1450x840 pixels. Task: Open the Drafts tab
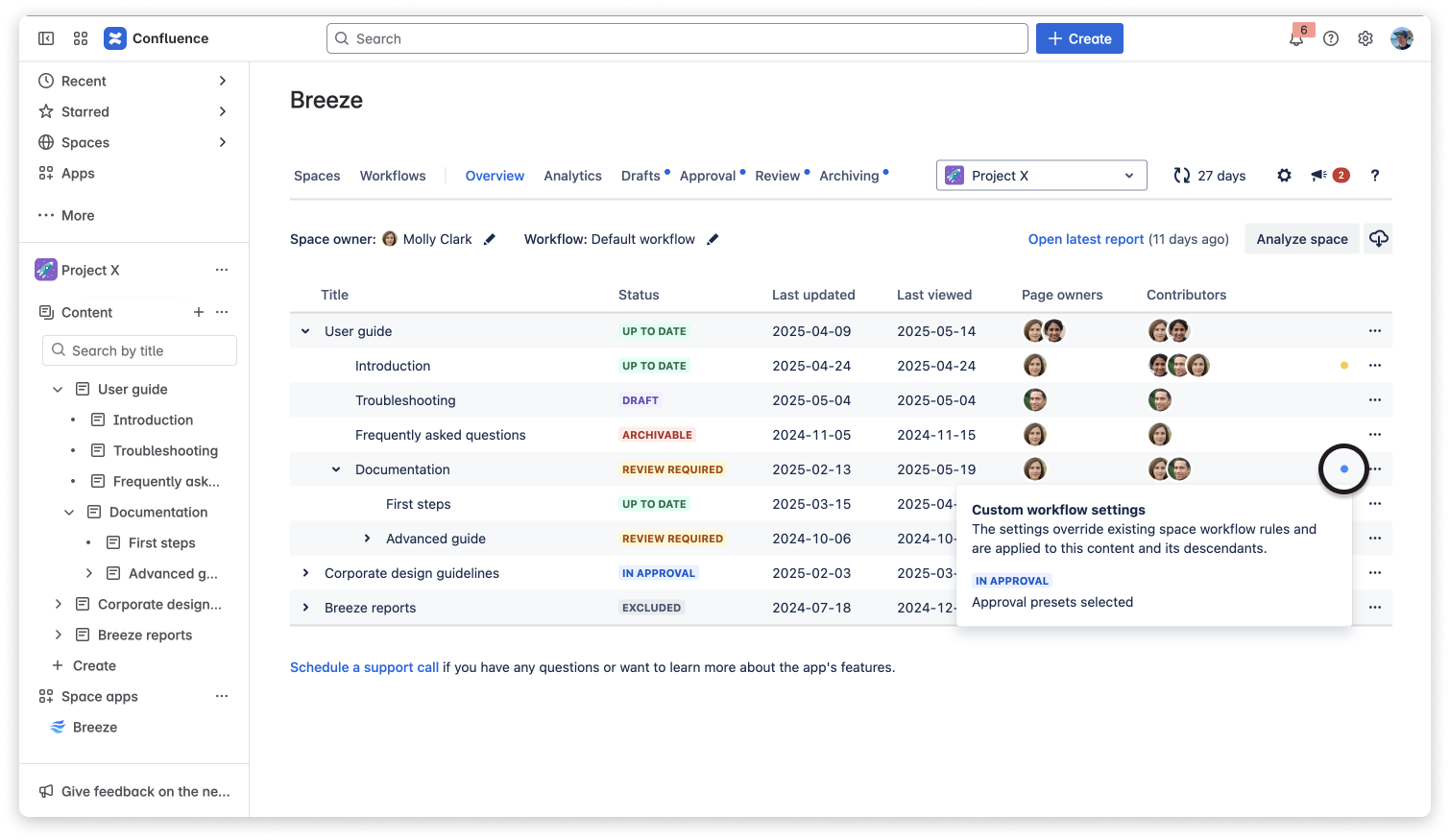(640, 176)
